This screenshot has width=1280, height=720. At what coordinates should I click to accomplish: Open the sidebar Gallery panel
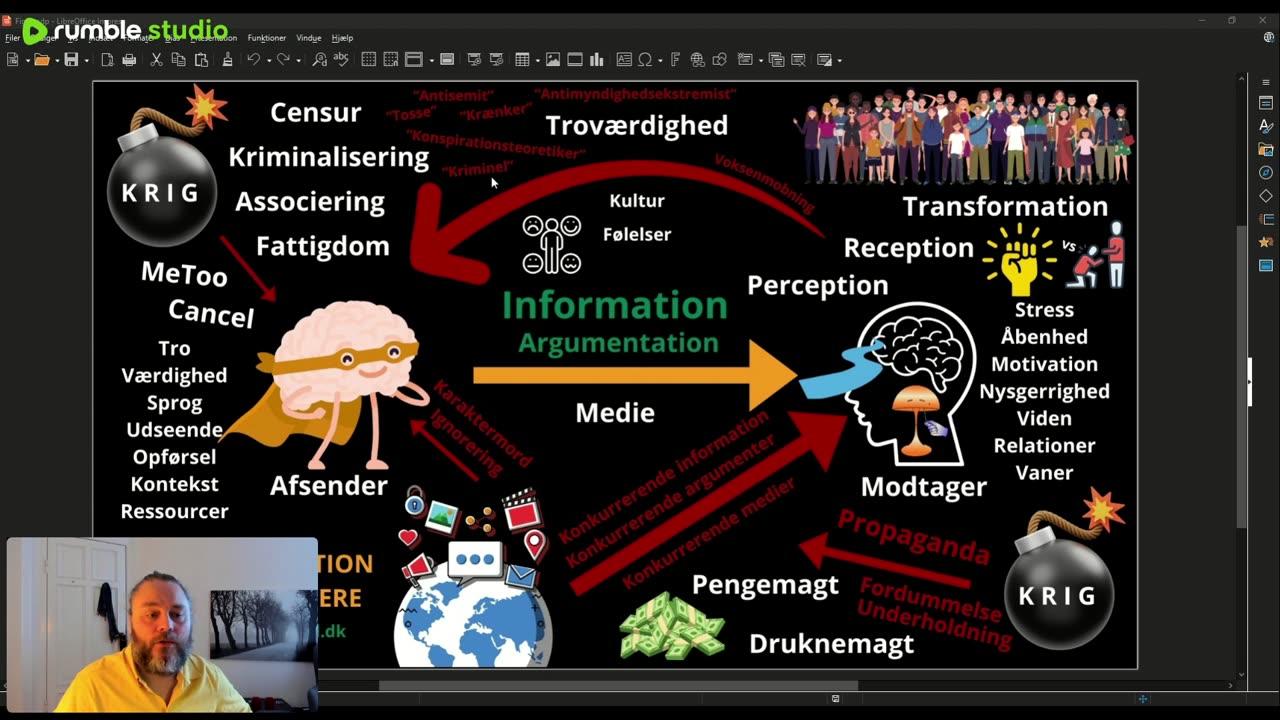pos(1266,150)
